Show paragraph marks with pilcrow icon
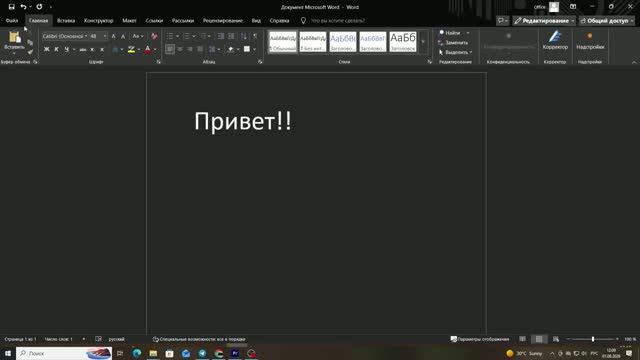The width and height of the screenshot is (640, 360). click(x=255, y=36)
